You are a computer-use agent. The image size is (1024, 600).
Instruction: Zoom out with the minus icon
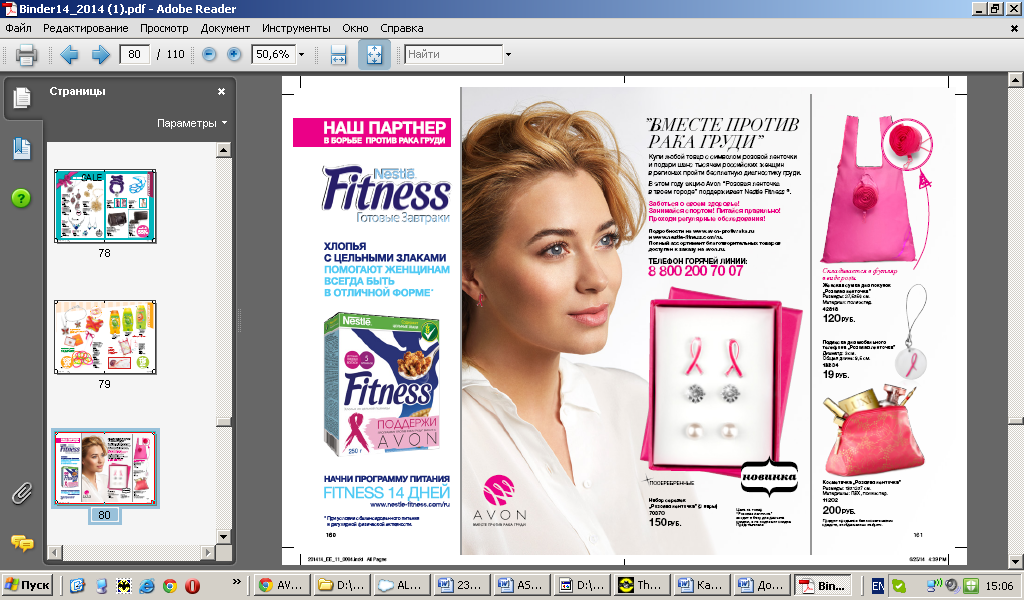pyautogui.click(x=209, y=54)
